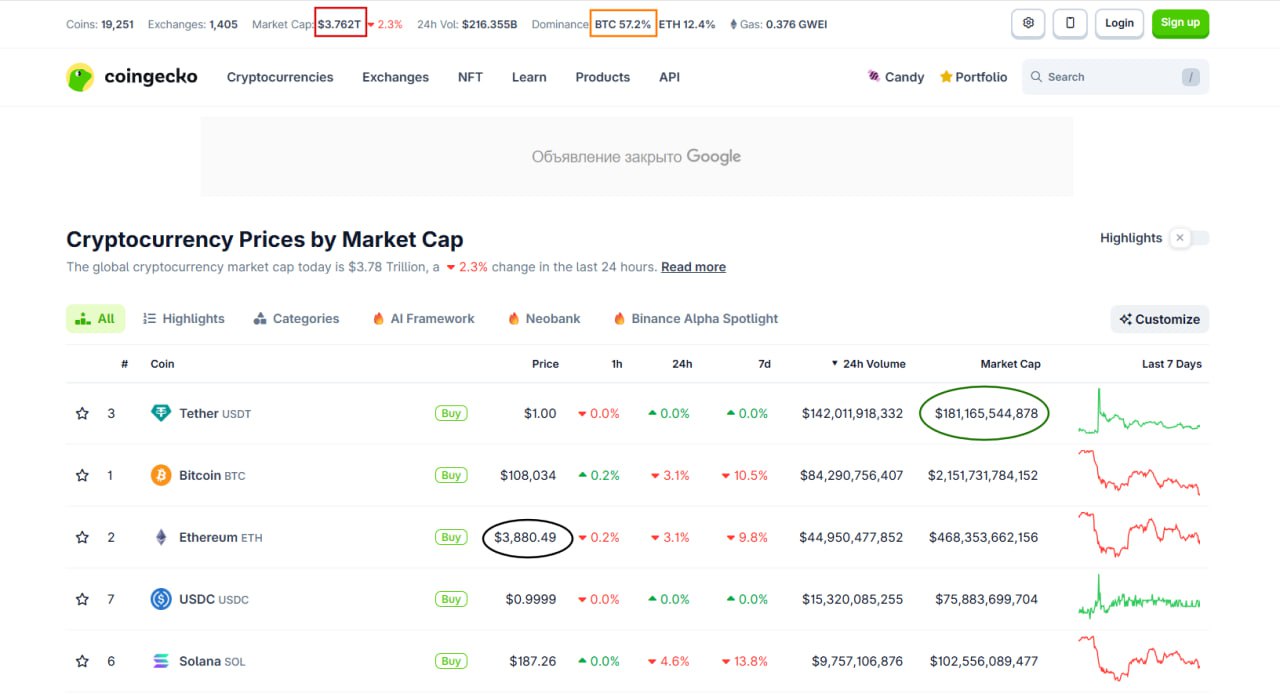Image resolution: width=1280 pixels, height=697 pixels.
Task: Open settings gear icon in top bar
Action: [1028, 23]
